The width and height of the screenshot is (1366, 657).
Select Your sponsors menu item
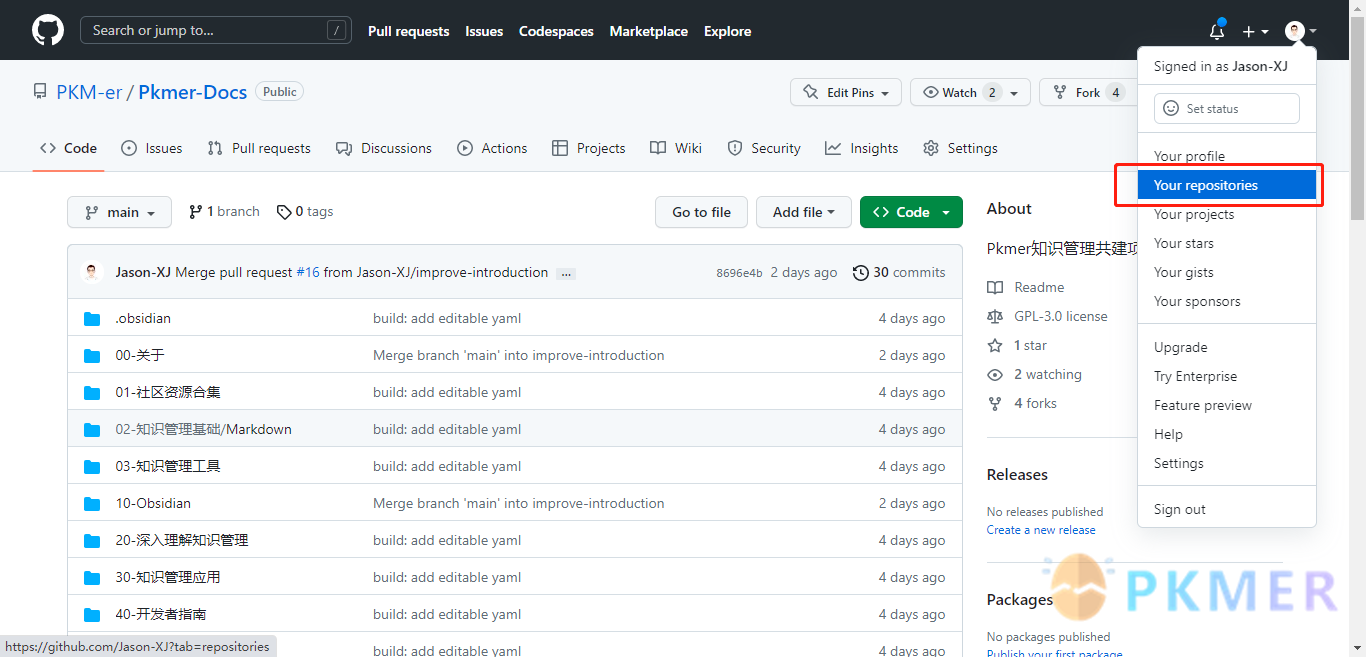pos(1227,301)
